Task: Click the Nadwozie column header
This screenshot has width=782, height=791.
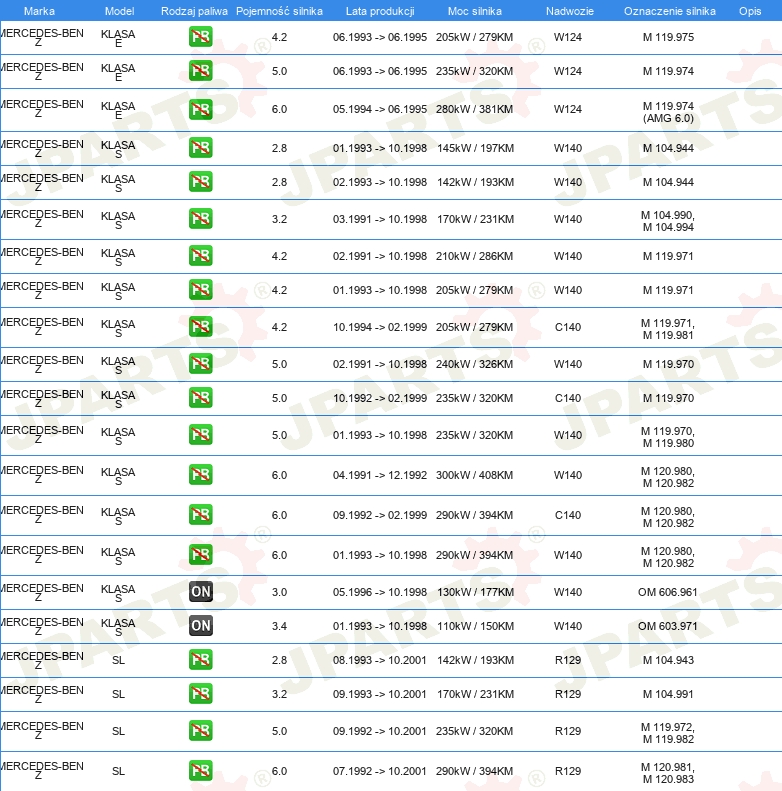Action: tap(567, 10)
